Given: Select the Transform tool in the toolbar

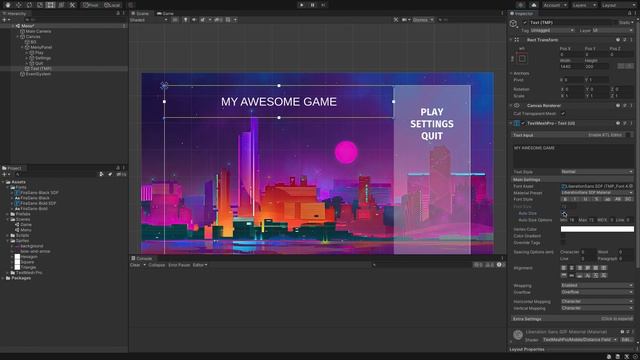Looking at the screenshot, I should point(61,5).
